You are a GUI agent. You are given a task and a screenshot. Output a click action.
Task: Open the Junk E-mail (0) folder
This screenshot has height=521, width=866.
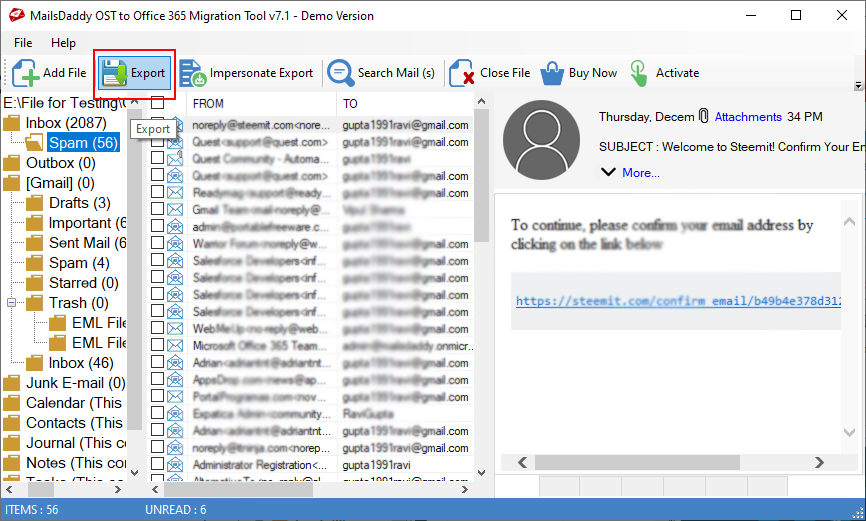click(x=75, y=383)
